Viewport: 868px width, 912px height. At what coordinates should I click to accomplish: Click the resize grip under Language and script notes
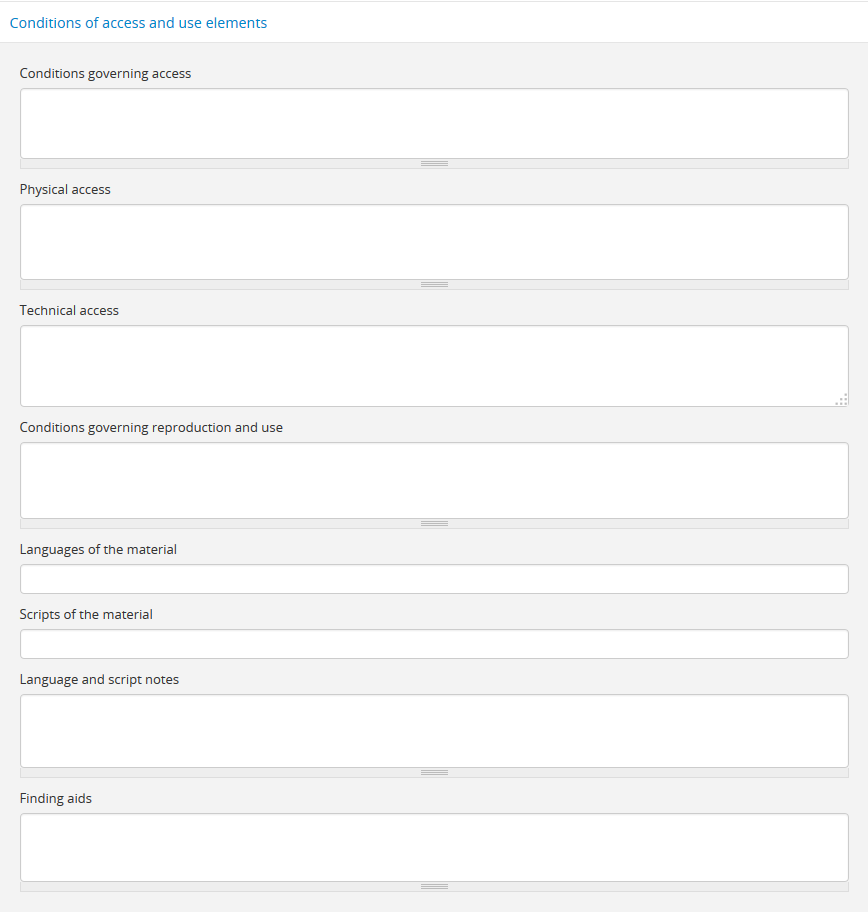[x=434, y=772]
